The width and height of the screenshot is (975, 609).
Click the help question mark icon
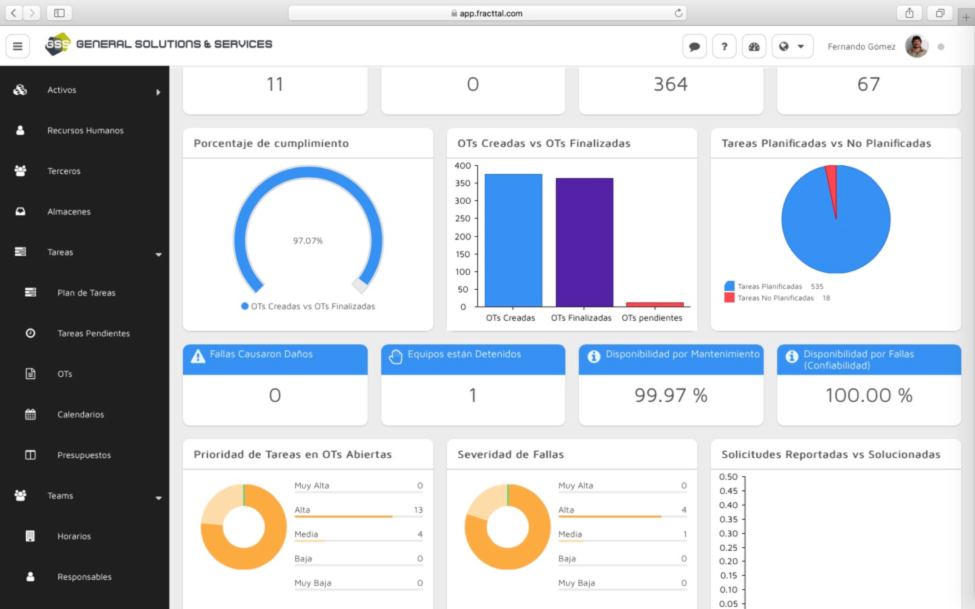click(724, 46)
